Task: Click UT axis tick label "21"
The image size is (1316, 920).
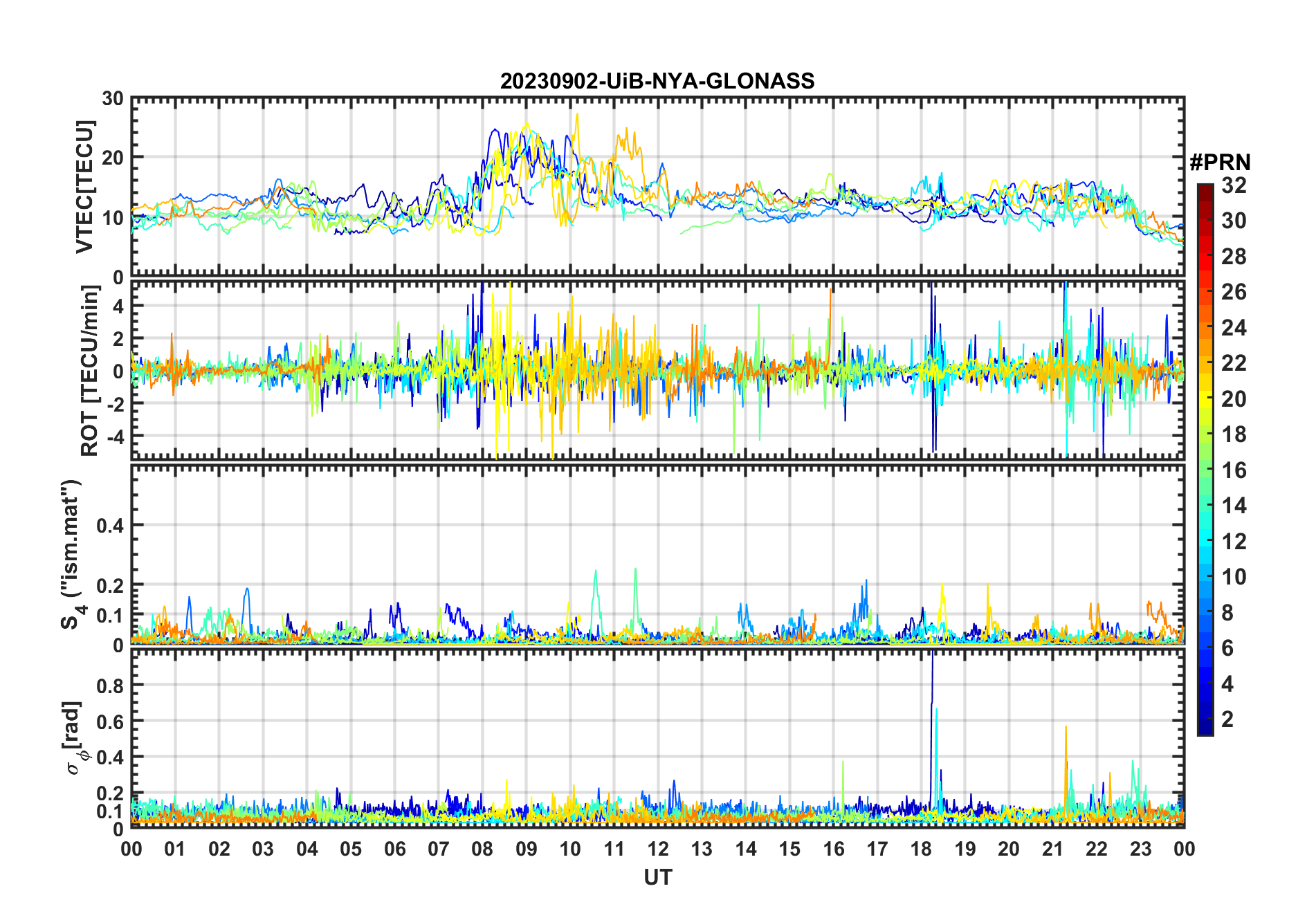Action: point(1052,849)
